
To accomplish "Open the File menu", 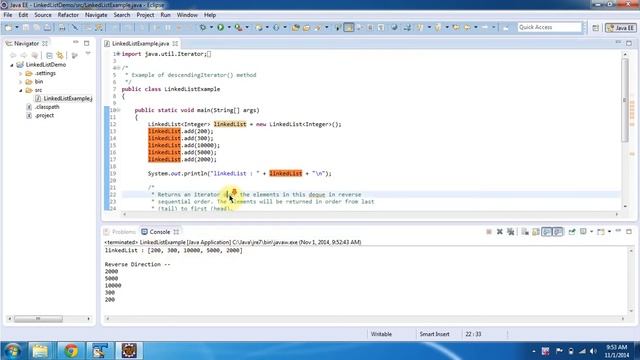I will 8,15.
